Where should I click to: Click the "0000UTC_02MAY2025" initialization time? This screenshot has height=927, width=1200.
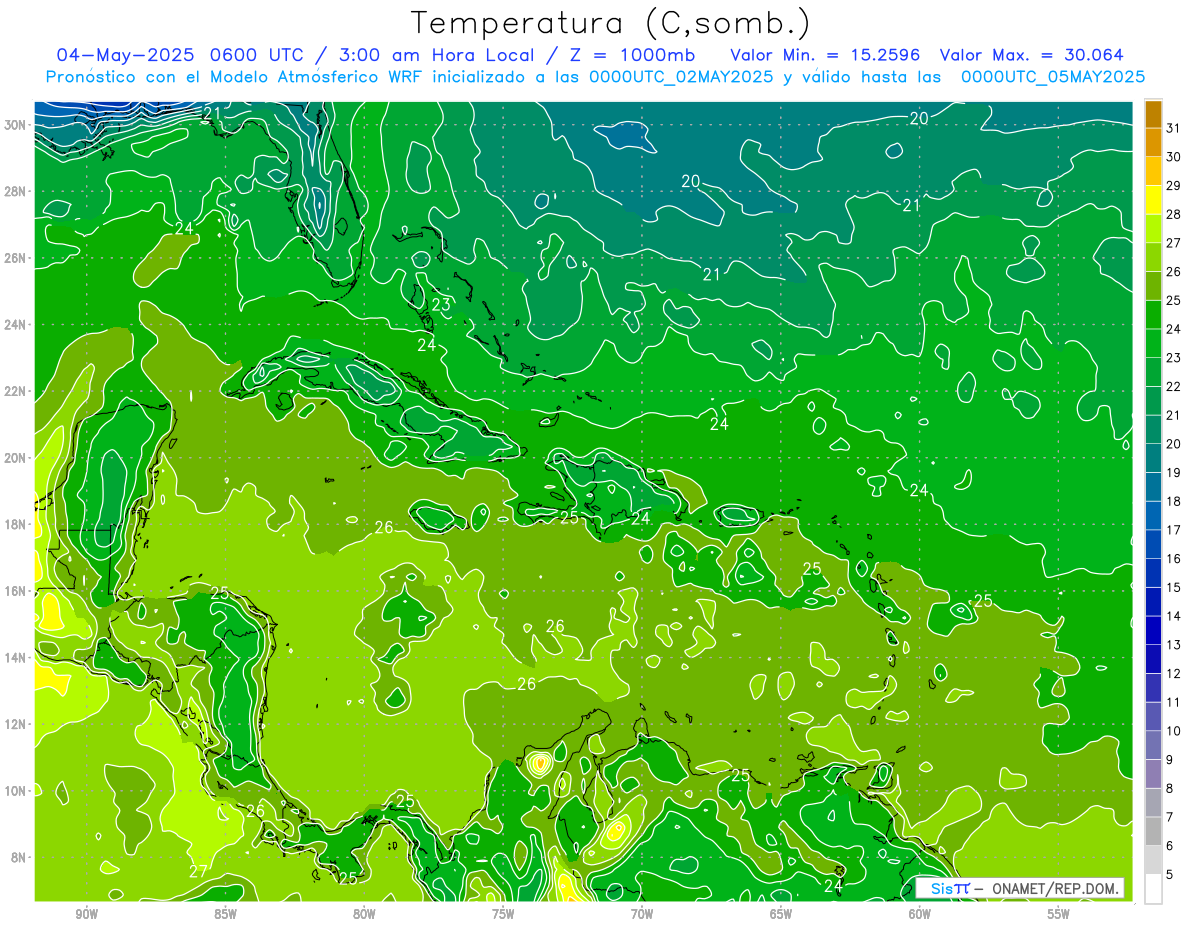[680, 76]
